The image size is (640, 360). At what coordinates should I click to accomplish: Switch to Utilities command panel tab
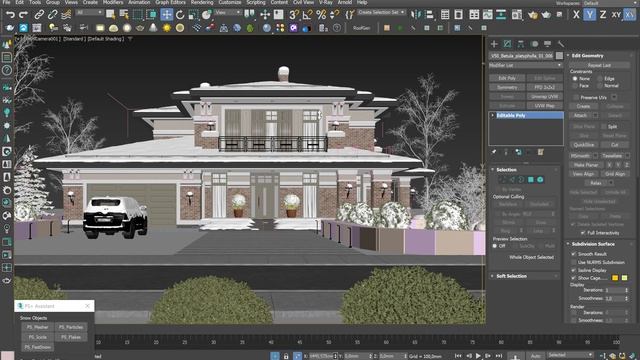click(561, 44)
